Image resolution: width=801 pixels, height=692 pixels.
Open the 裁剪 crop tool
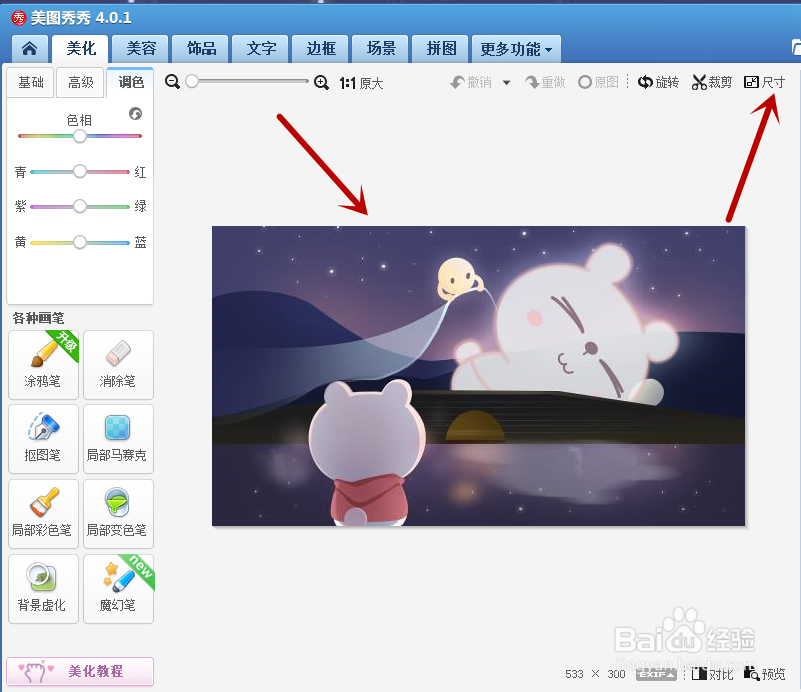tap(712, 82)
